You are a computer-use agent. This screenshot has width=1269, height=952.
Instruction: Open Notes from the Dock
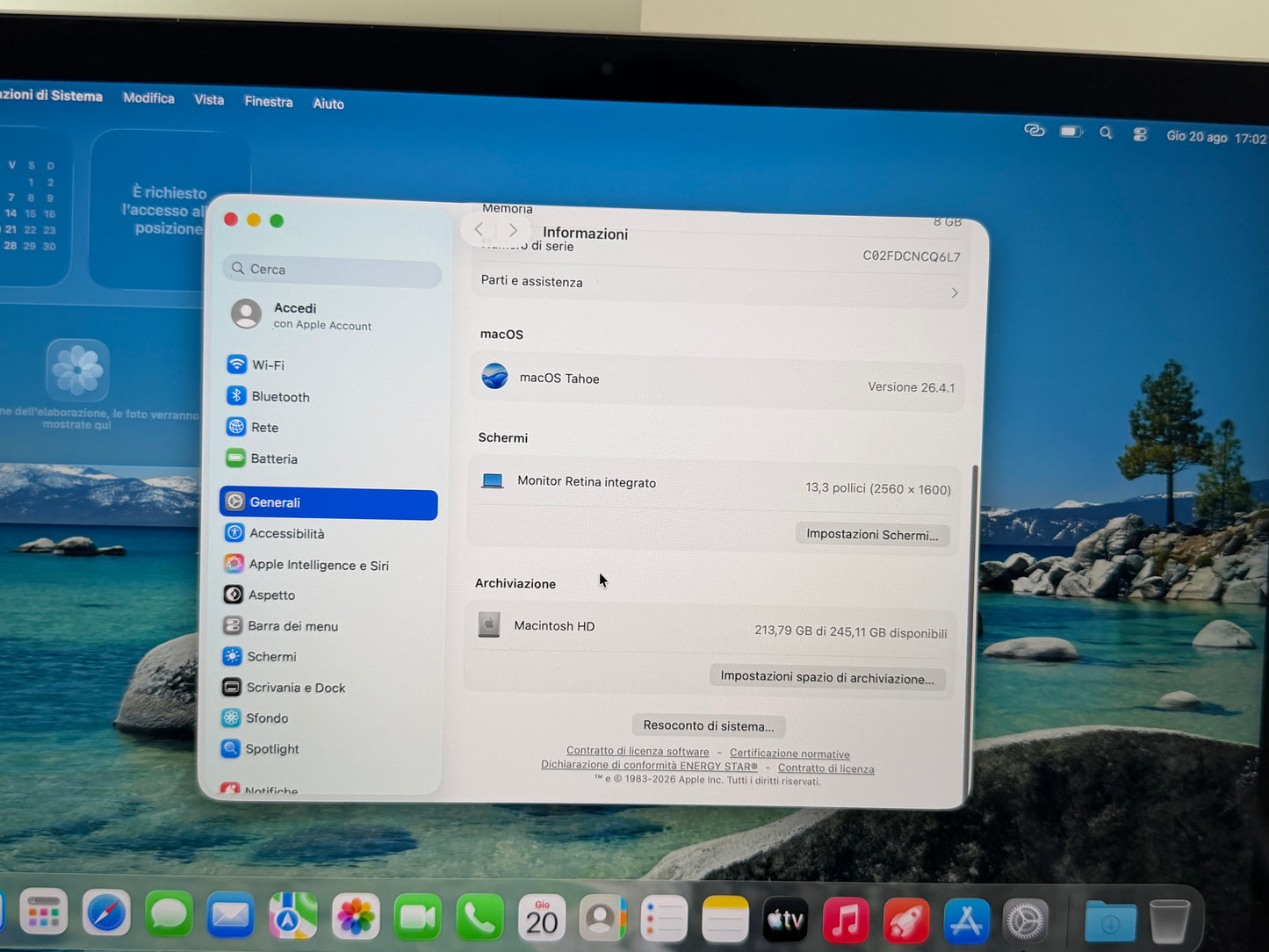[725, 920]
